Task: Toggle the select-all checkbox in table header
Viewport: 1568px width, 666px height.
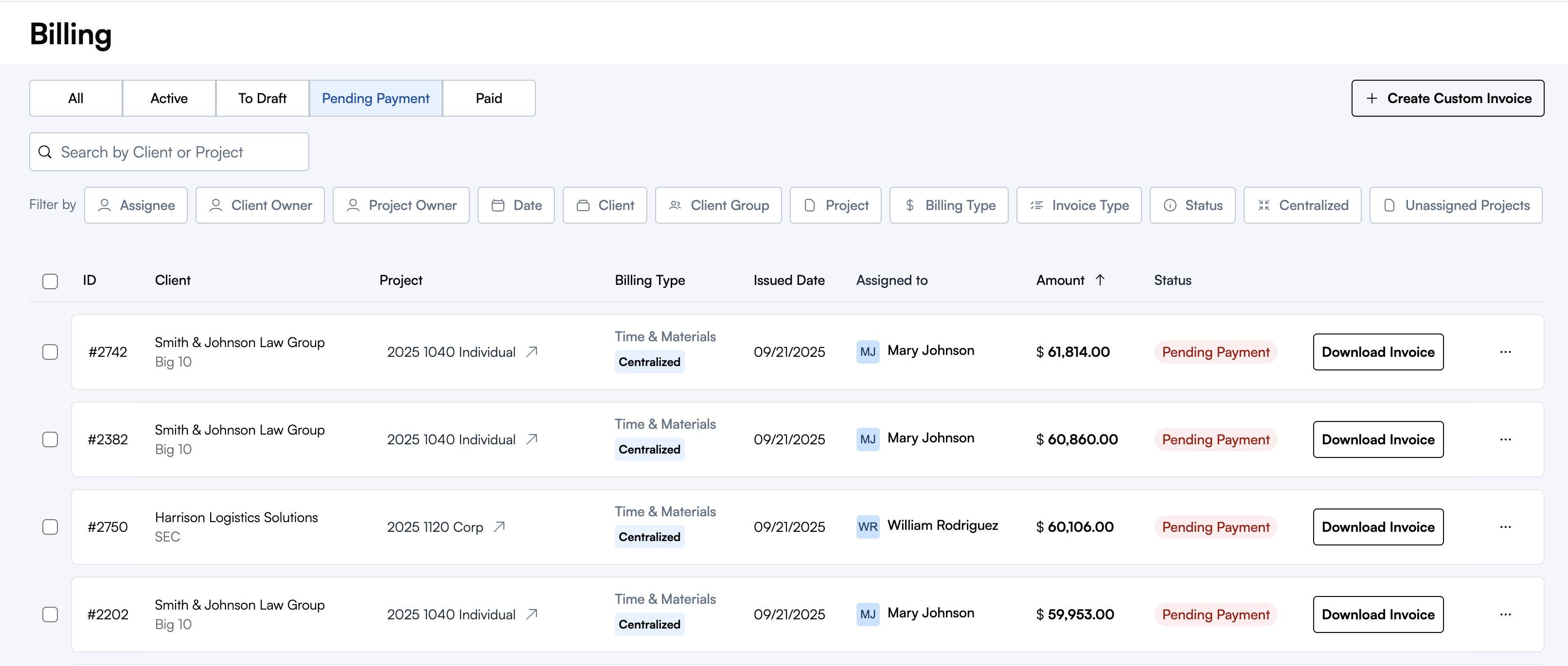Action: (x=50, y=281)
